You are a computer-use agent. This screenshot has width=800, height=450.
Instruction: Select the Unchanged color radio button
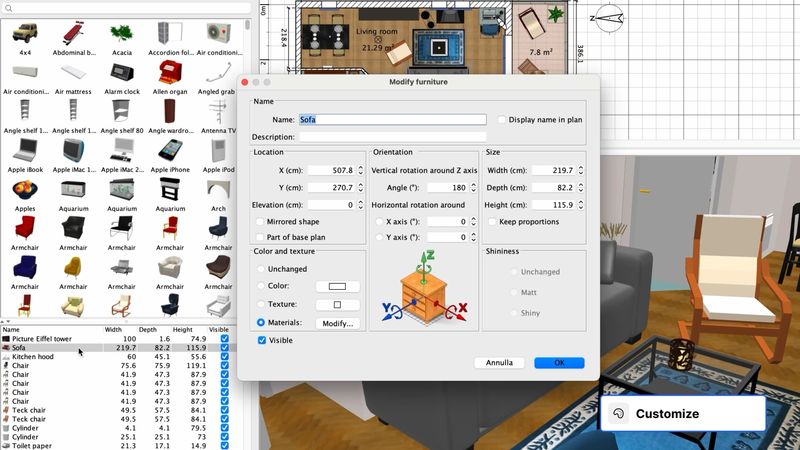[261, 269]
